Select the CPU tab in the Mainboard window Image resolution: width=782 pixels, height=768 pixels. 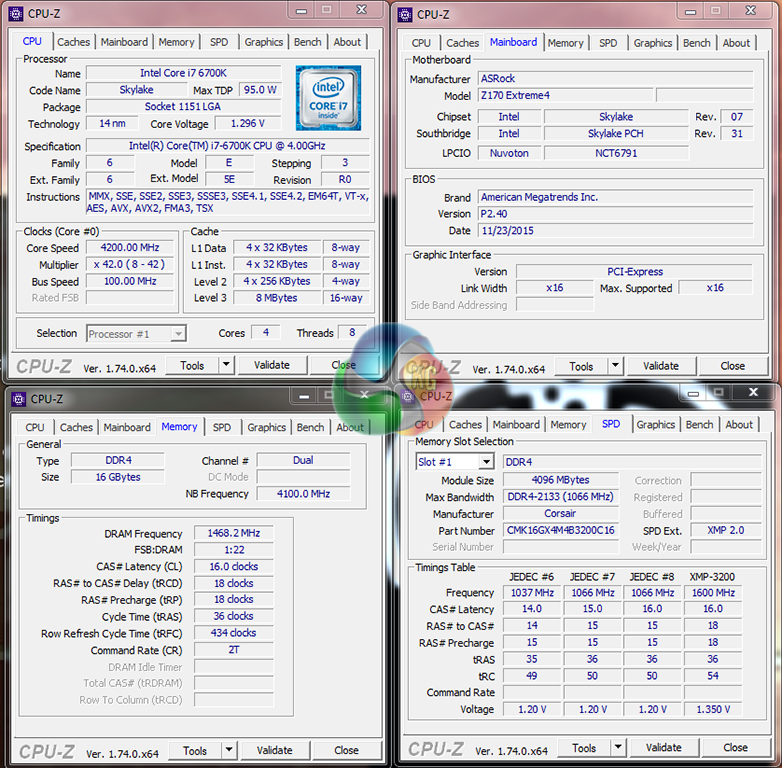tap(421, 43)
